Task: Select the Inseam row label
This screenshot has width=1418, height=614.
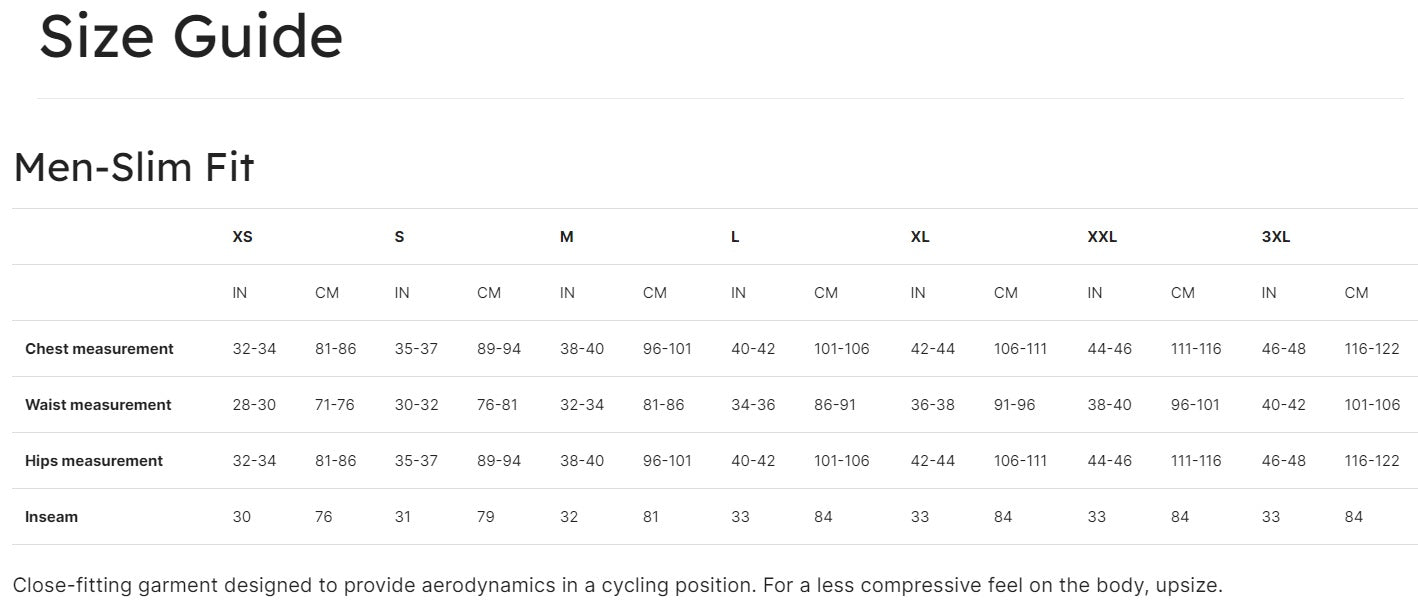Action: [x=51, y=517]
